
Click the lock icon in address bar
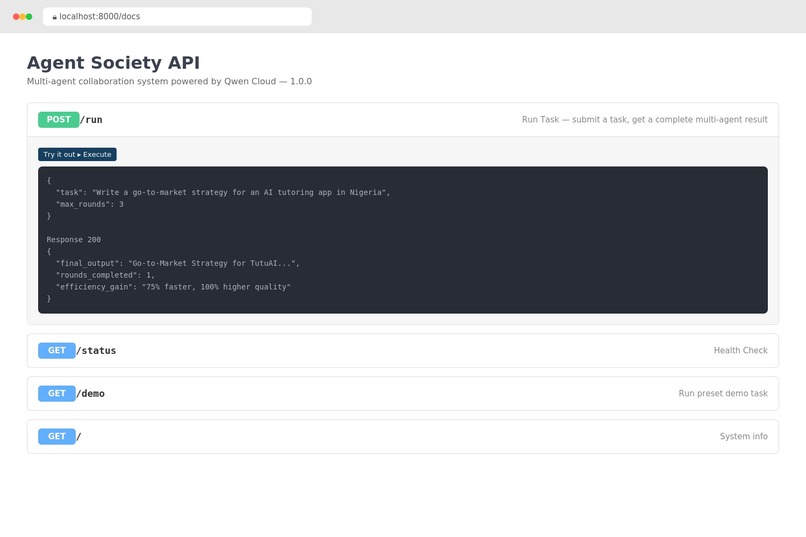point(54,17)
